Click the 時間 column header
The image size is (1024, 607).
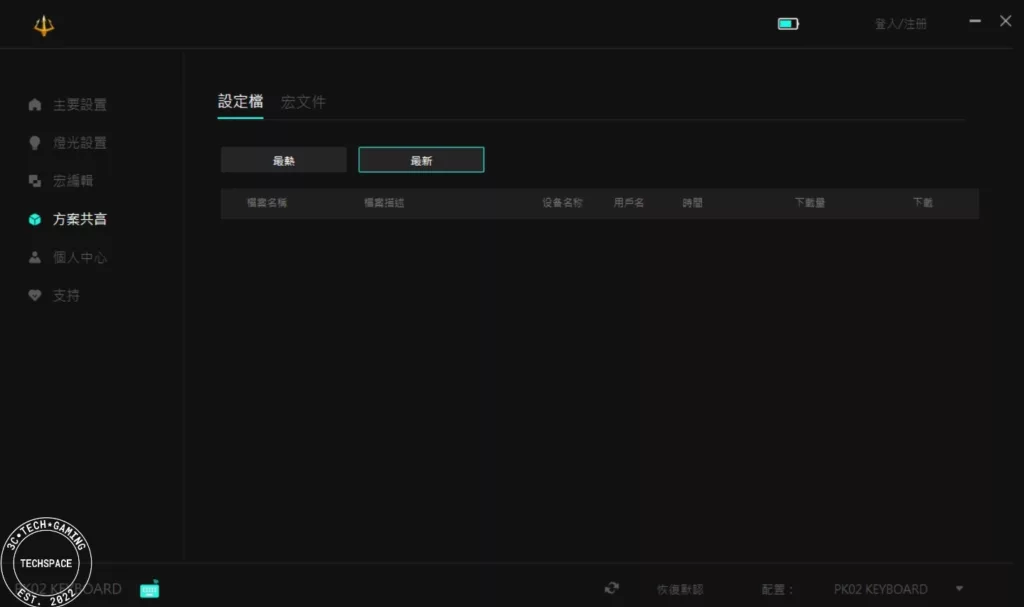[x=693, y=203]
